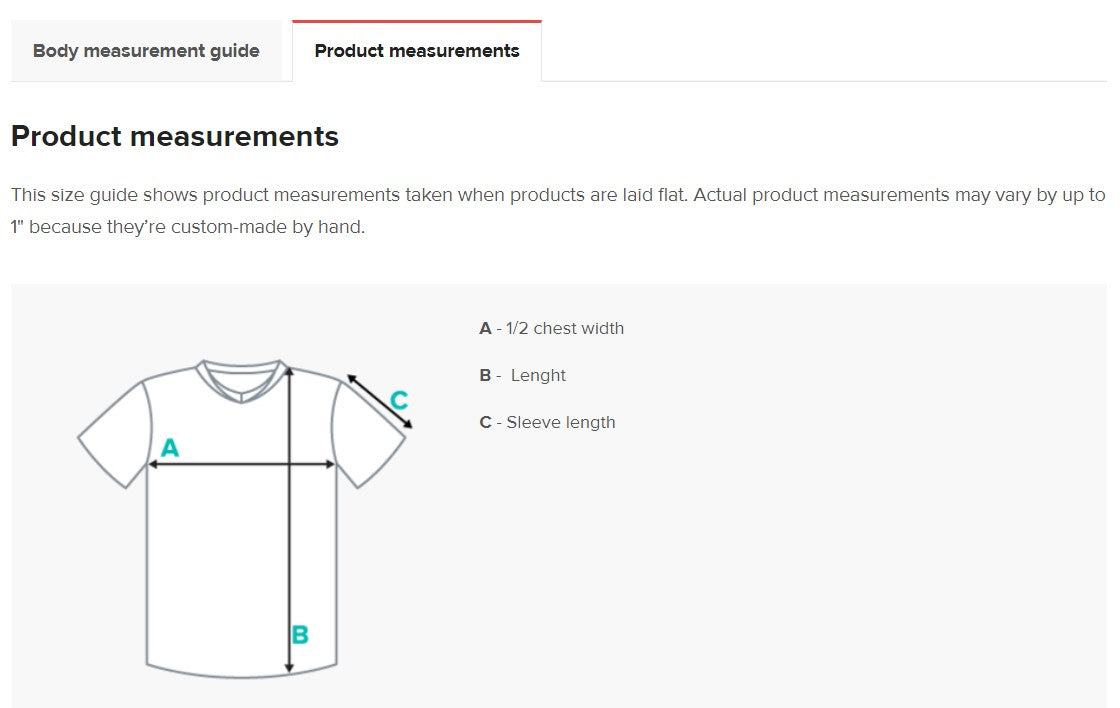Click the letter A marker on the shirt diagram
The image size is (1120, 708).
[x=171, y=446]
